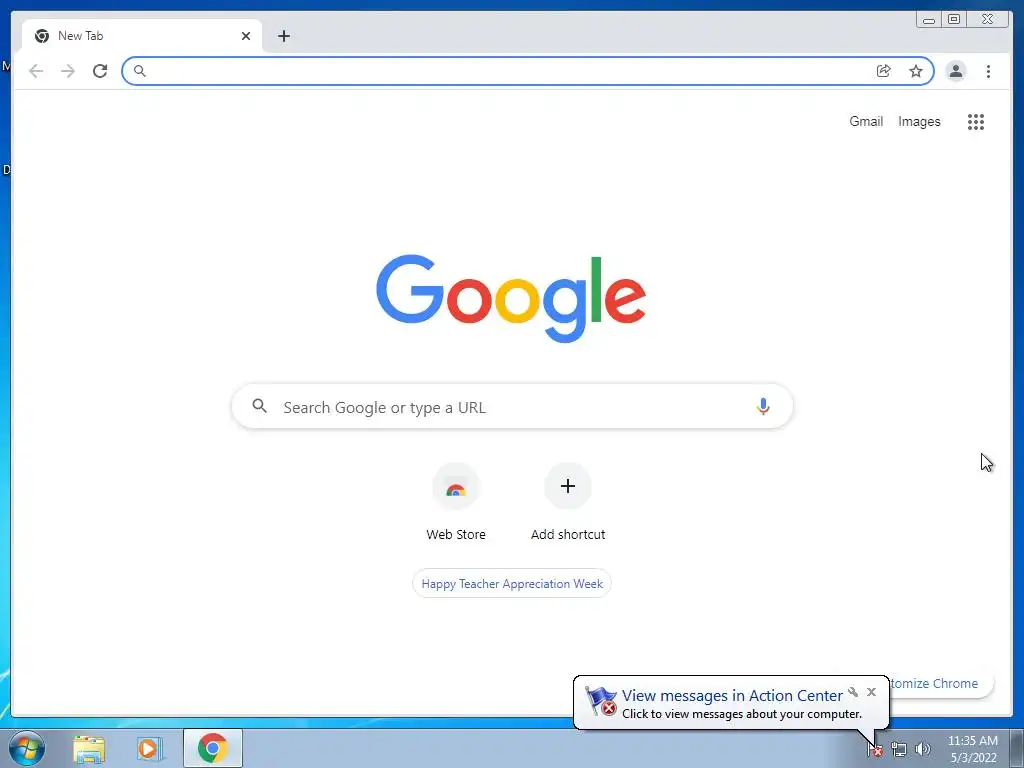Open the balloon's wrench settings icon
This screenshot has height=768, width=1024.
(853, 692)
